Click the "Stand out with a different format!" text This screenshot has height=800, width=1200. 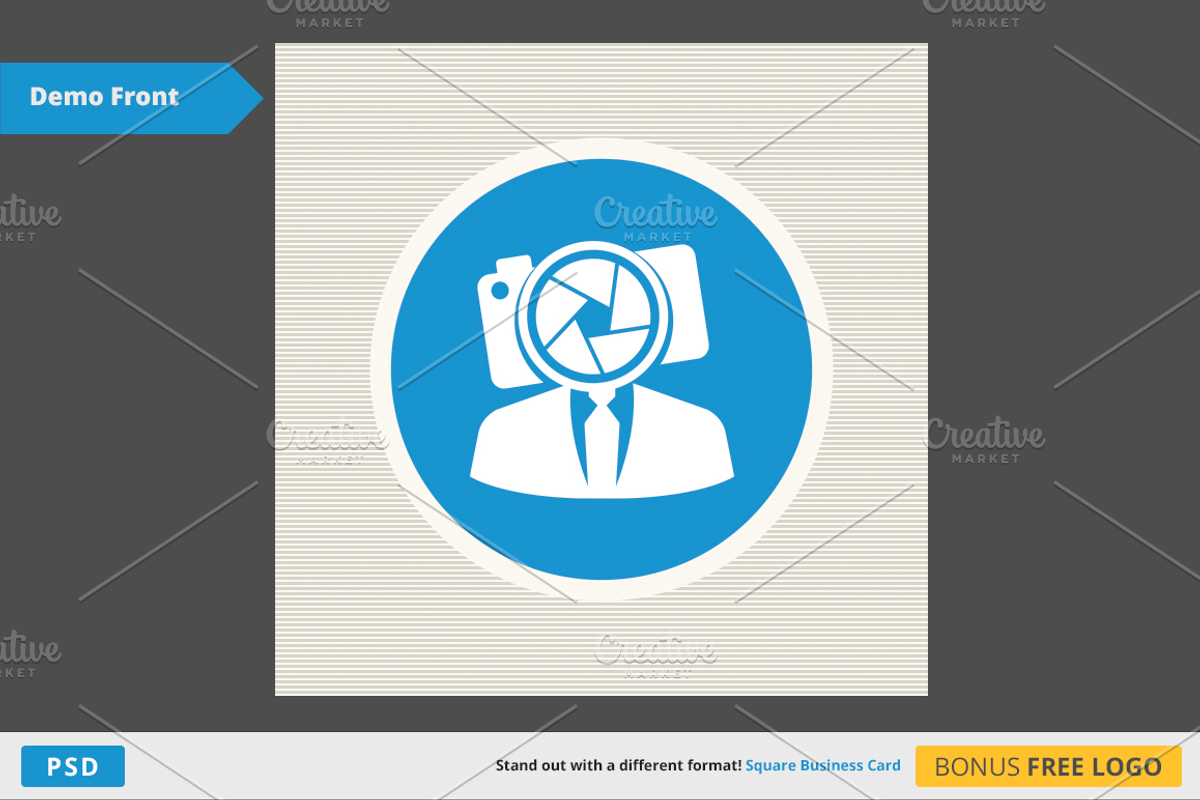pos(619,766)
